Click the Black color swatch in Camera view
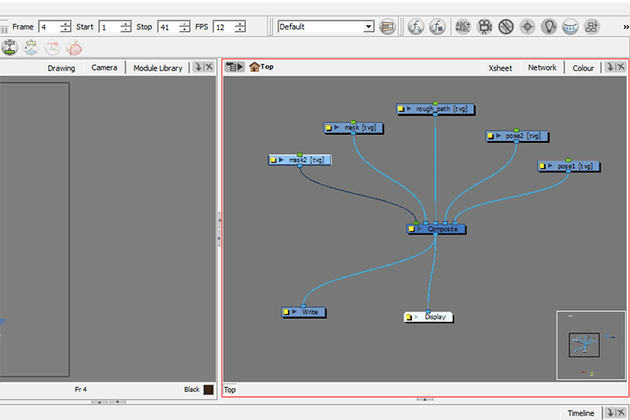 pyautogui.click(x=208, y=389)
